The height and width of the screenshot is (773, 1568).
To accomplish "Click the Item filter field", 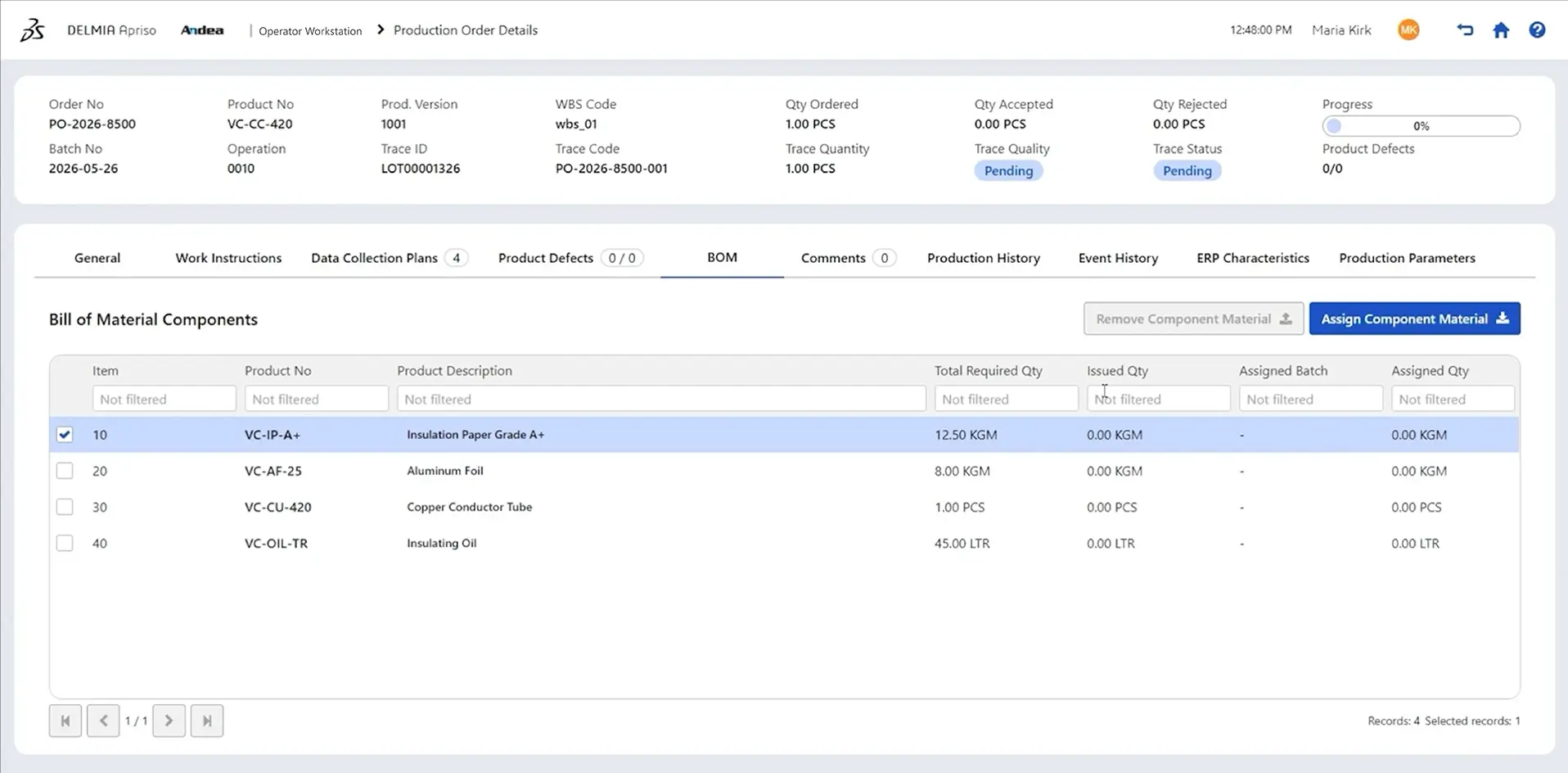I will pos(164,399).
